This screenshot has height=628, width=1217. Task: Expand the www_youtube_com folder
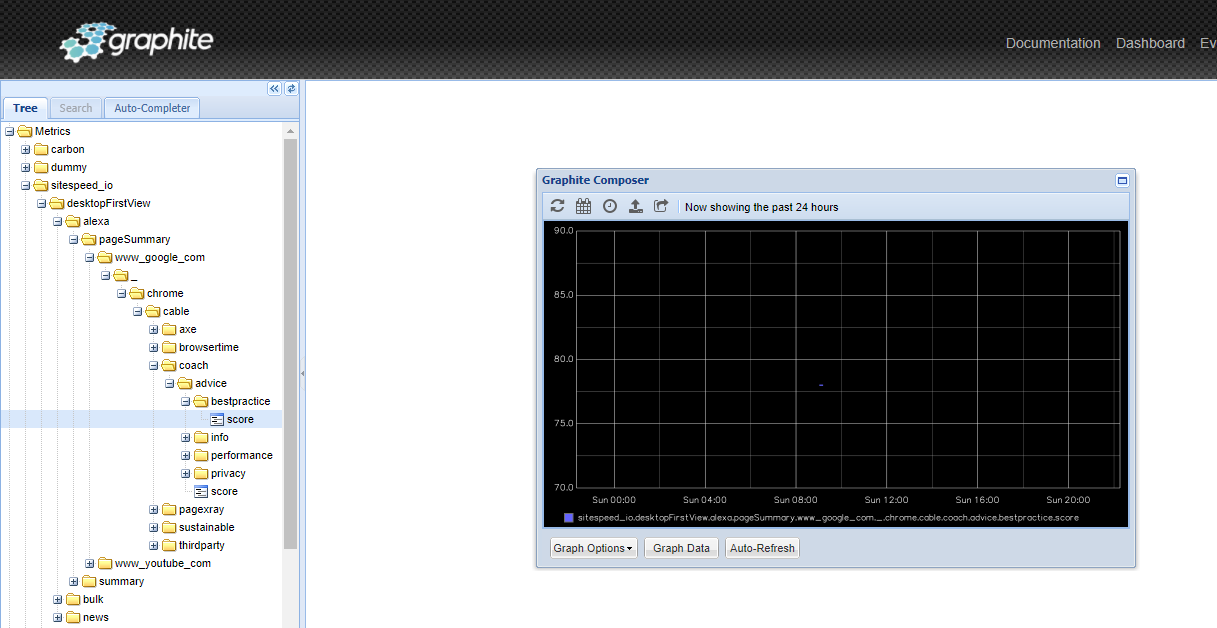click(x=89, y=563)
